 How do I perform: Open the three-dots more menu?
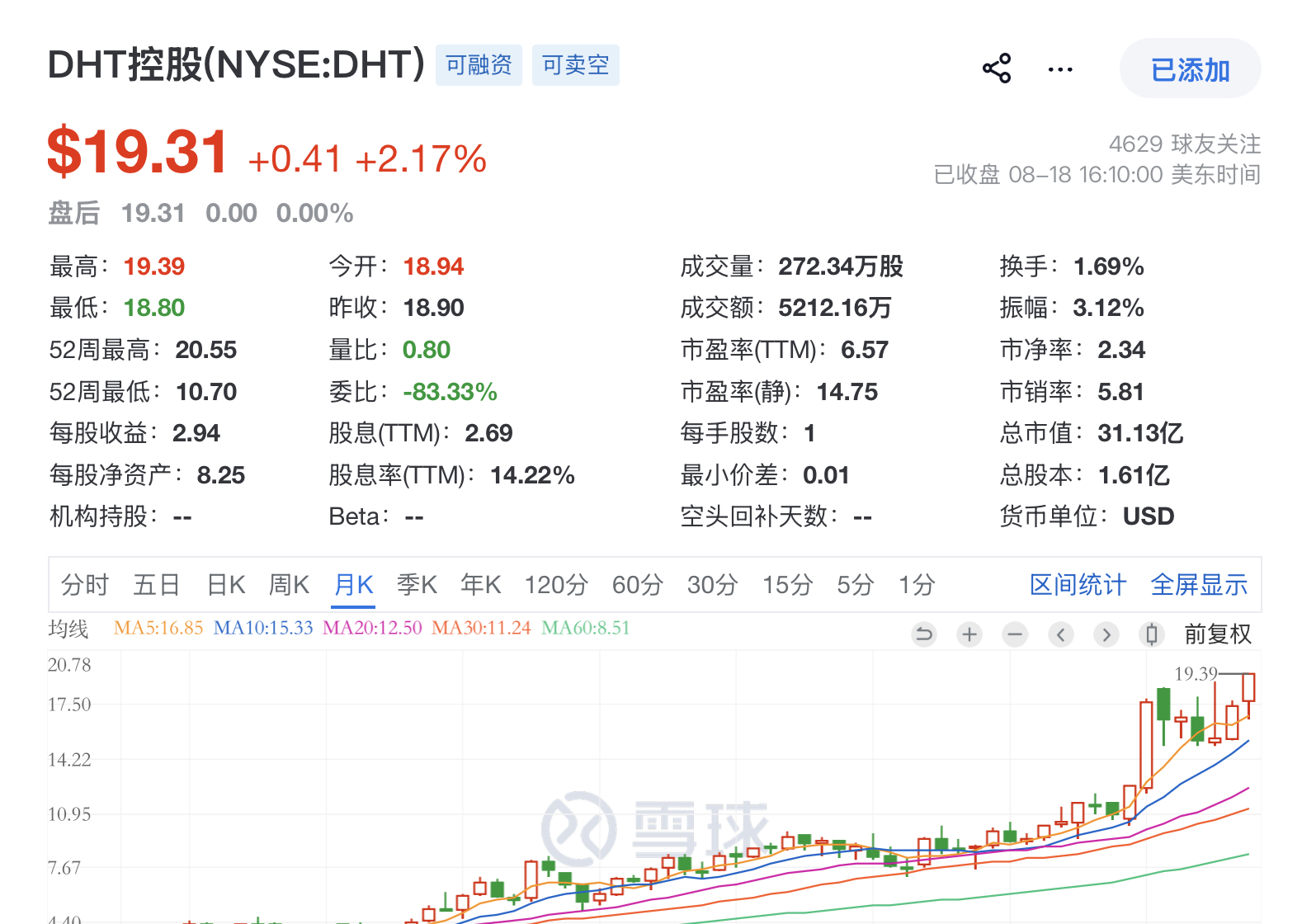click(1060, 69)
